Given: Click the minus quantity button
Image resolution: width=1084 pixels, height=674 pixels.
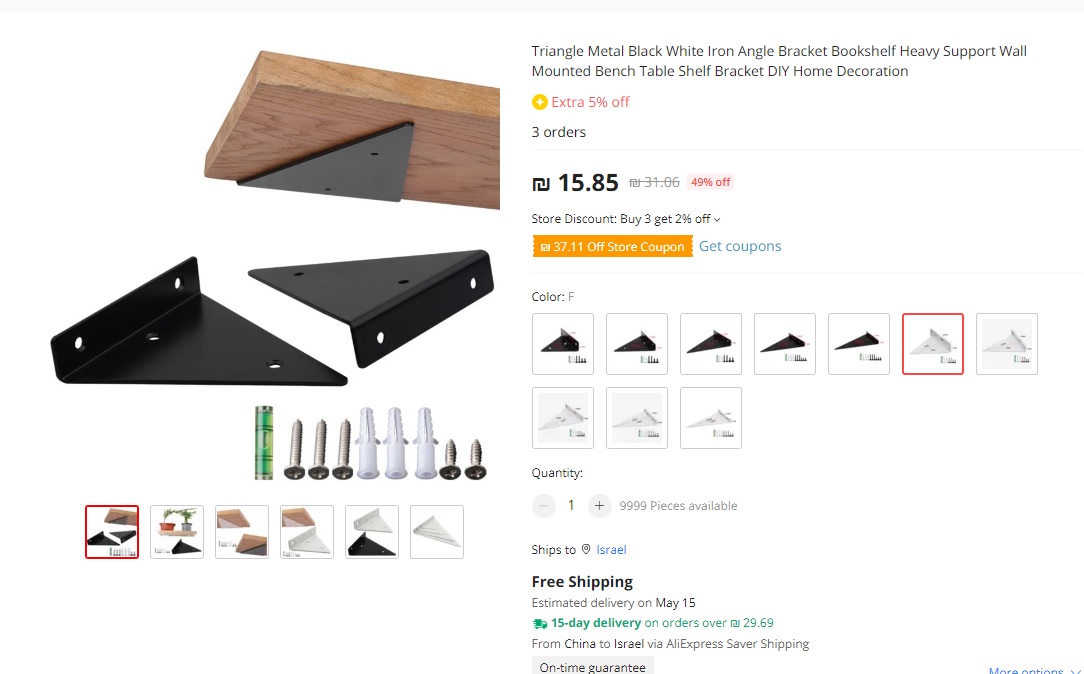Looking at the screenshot, I should tap(544, 506).
